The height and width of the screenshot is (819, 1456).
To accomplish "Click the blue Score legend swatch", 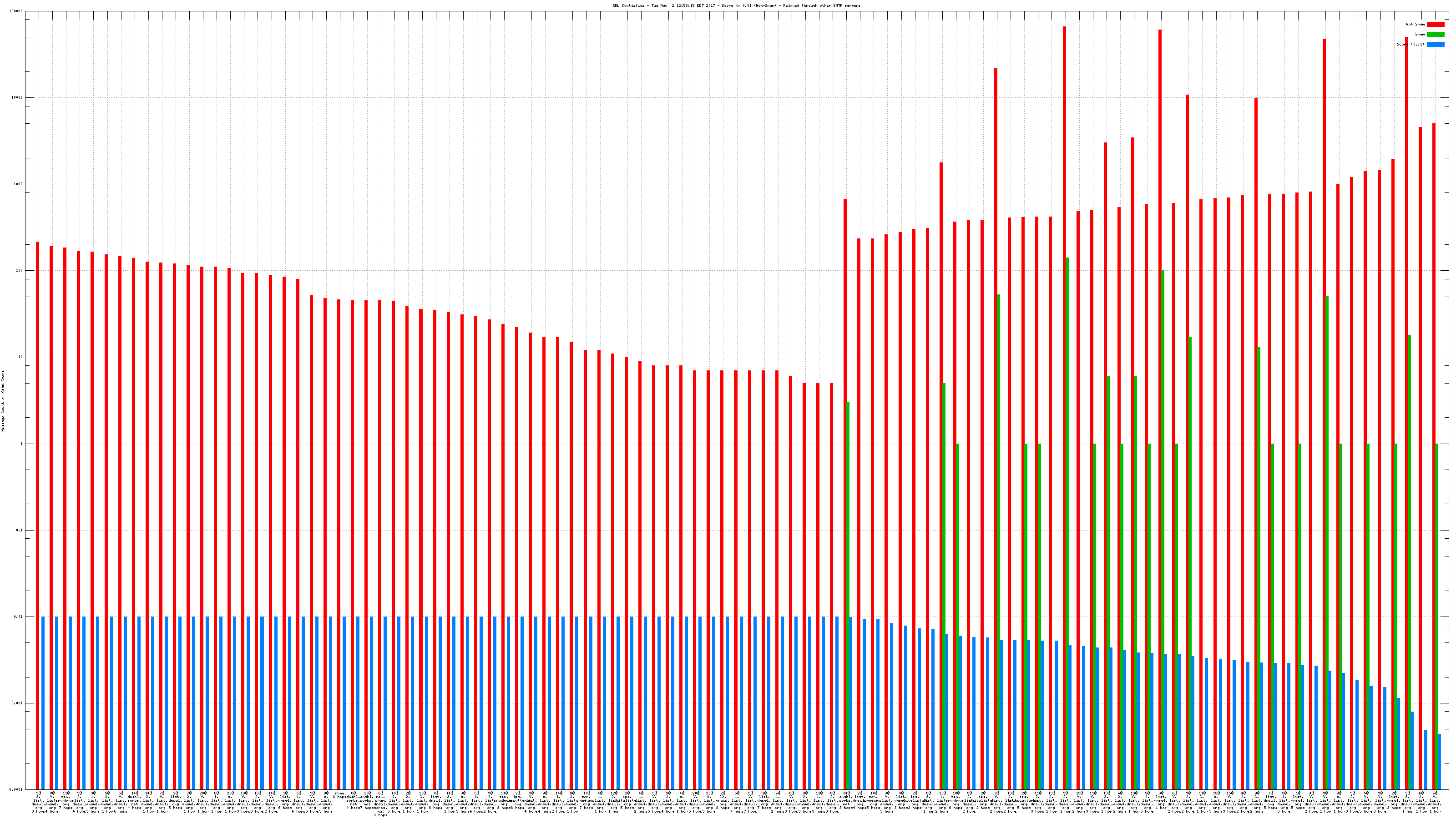I will pos(1435,44).
